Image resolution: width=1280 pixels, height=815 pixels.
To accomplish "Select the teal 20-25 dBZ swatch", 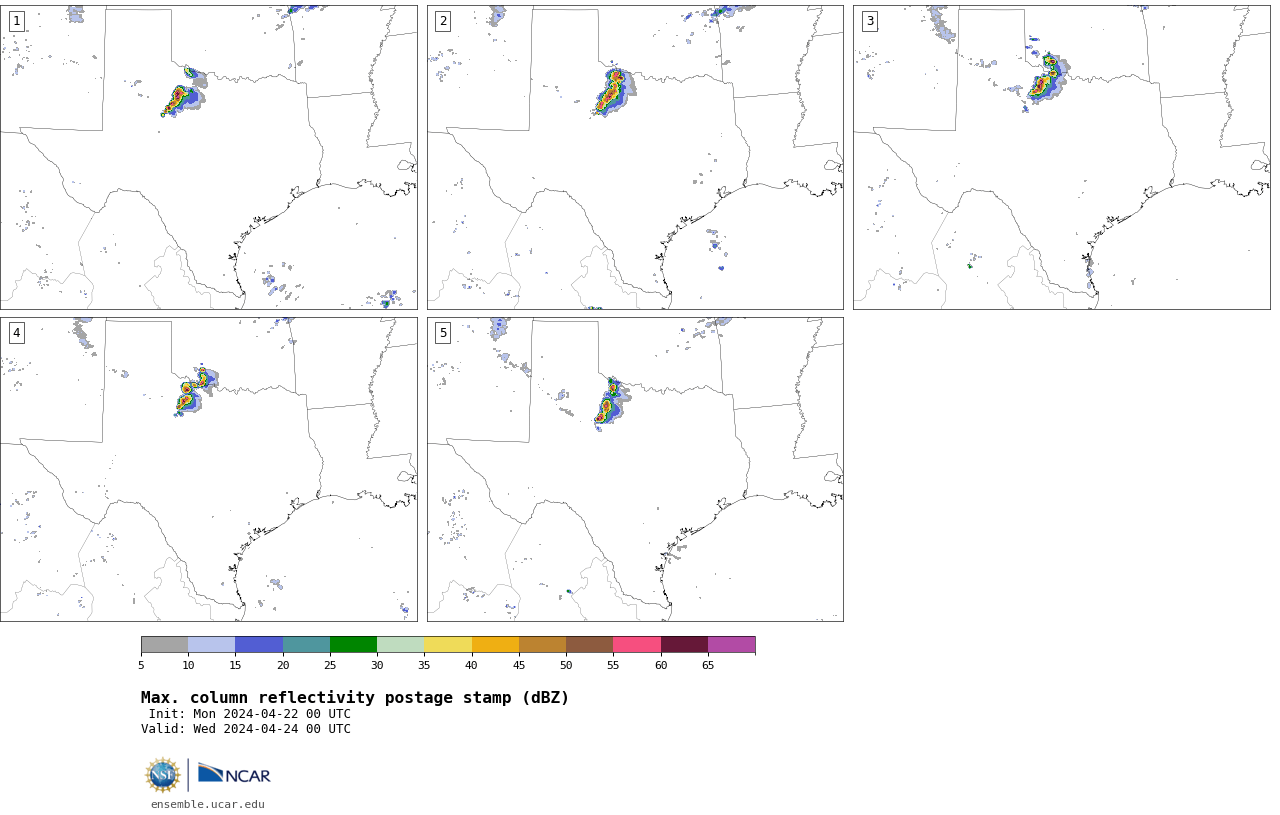I will 306,644.
